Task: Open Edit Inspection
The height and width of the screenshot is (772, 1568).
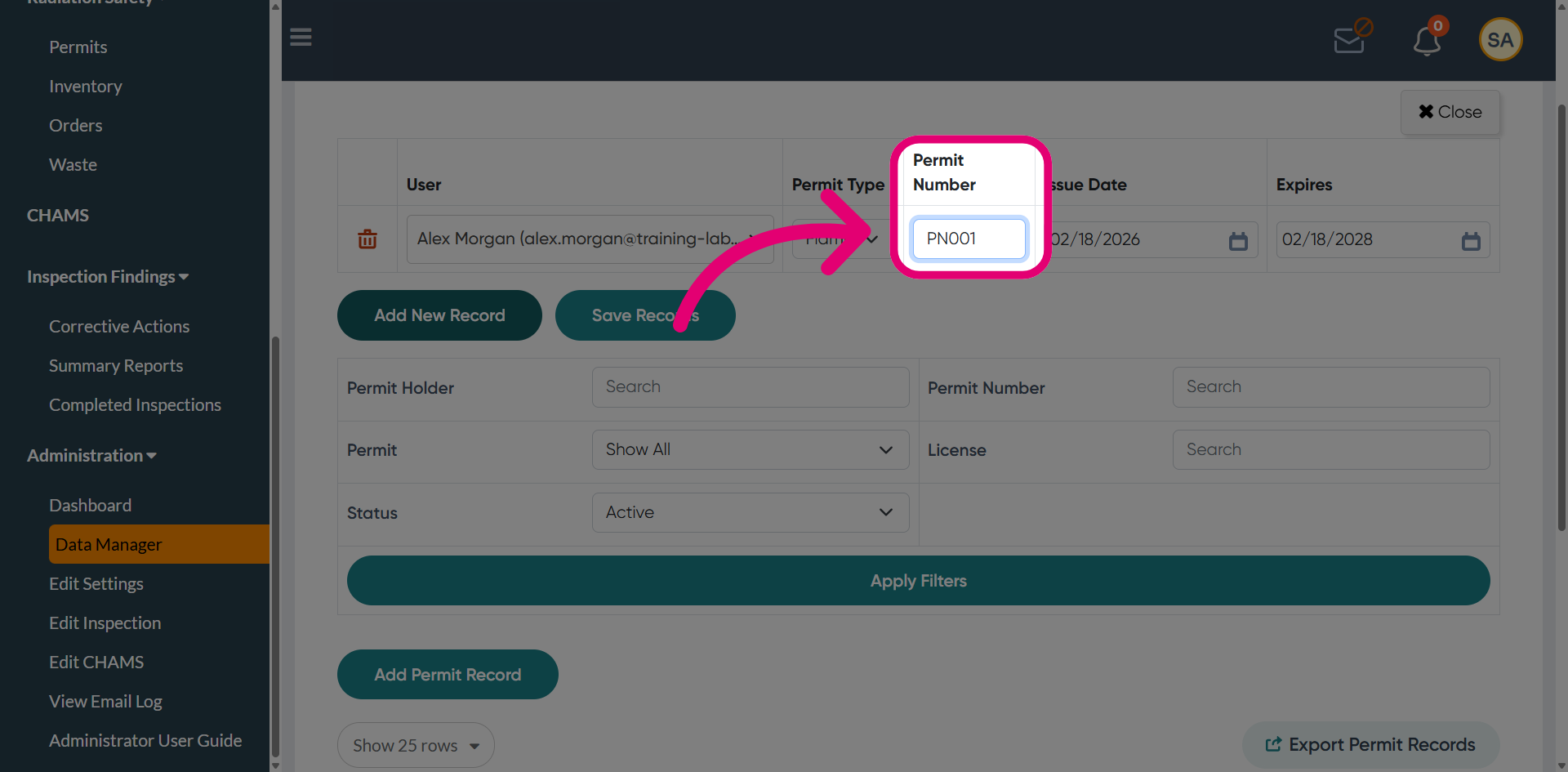Action: 105,623
